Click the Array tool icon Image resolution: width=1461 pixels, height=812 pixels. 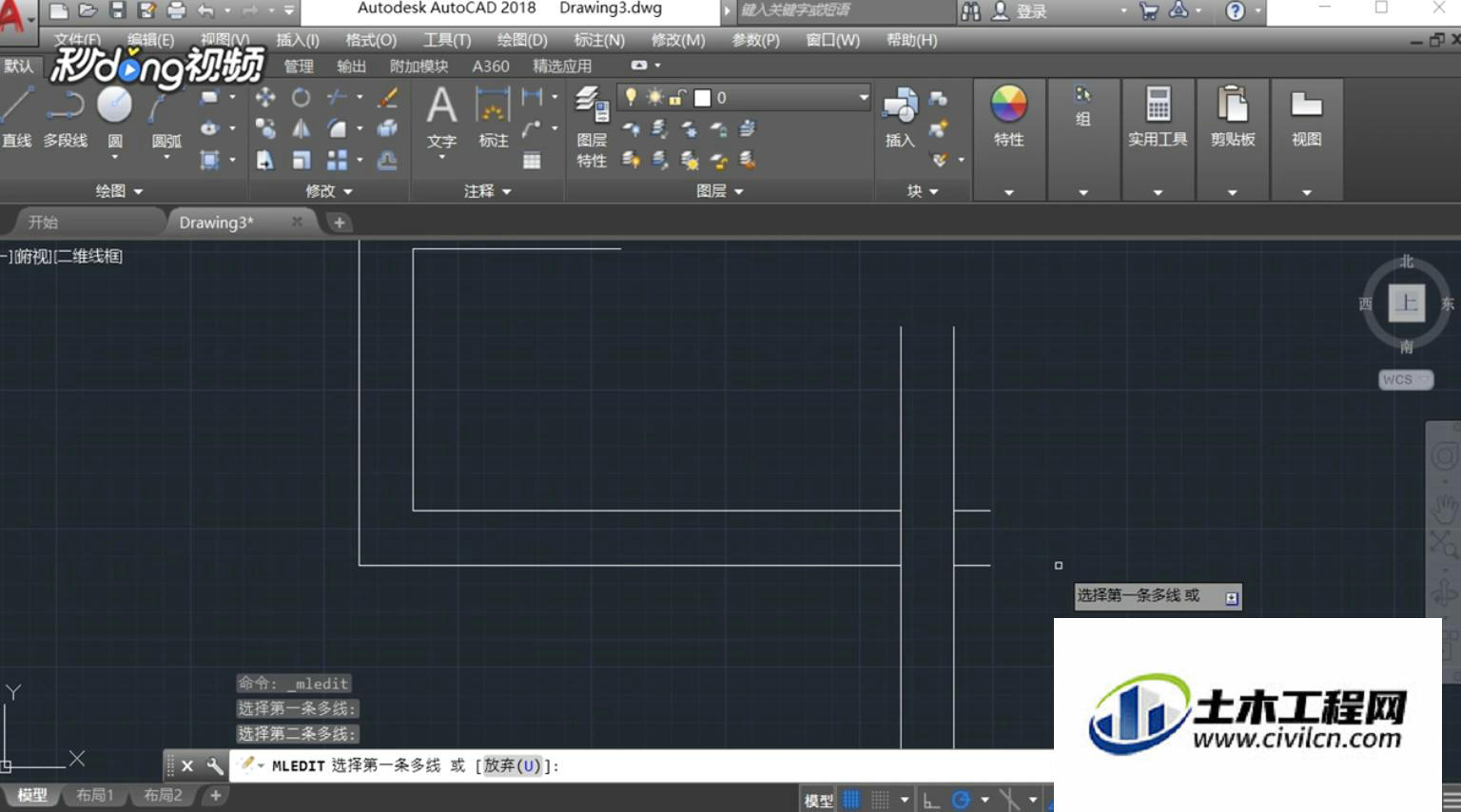click(x=337, y=160)
